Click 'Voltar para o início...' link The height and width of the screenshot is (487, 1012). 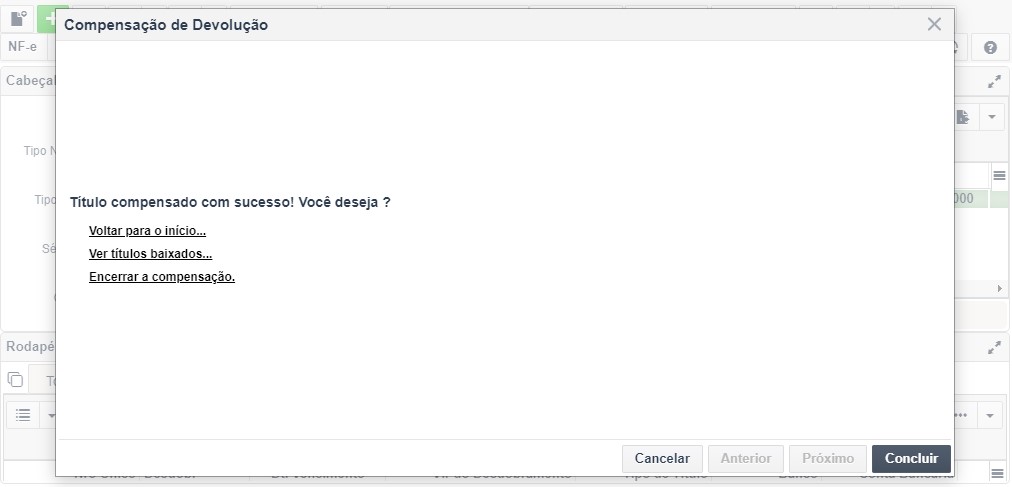(x=147, y=231)
